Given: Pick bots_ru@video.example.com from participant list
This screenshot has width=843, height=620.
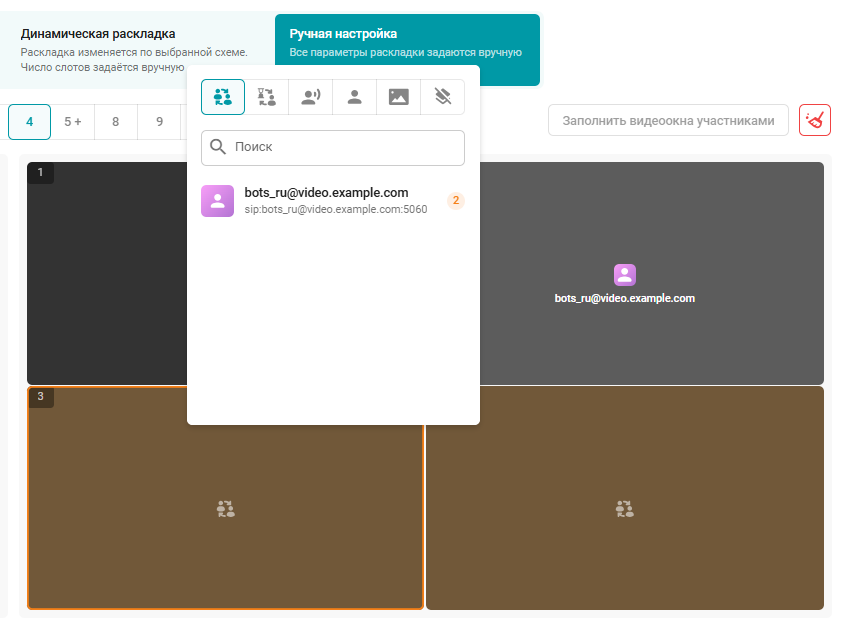Looking at the screenshot, I should [326, 201].
